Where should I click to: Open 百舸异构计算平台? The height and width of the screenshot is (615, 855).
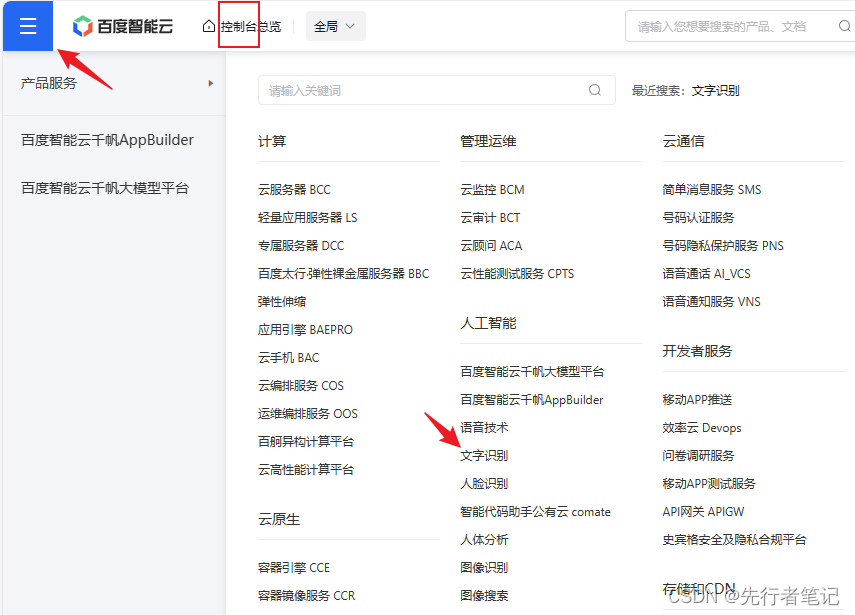tap(306, 442)
